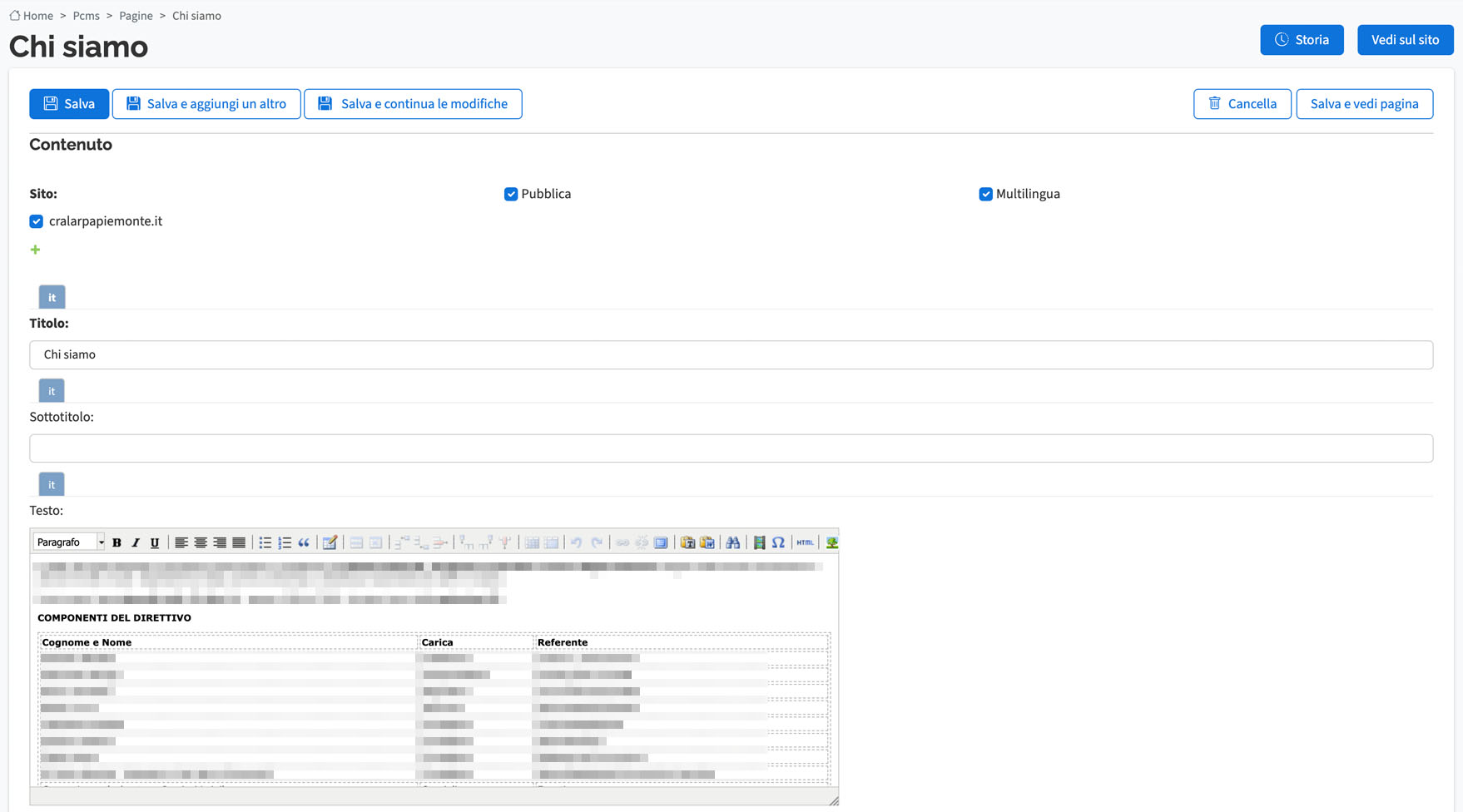Click the edit CSS style pencil icon
The height and width of the screenshot is (812, 1463).
[x=330, y=542]
